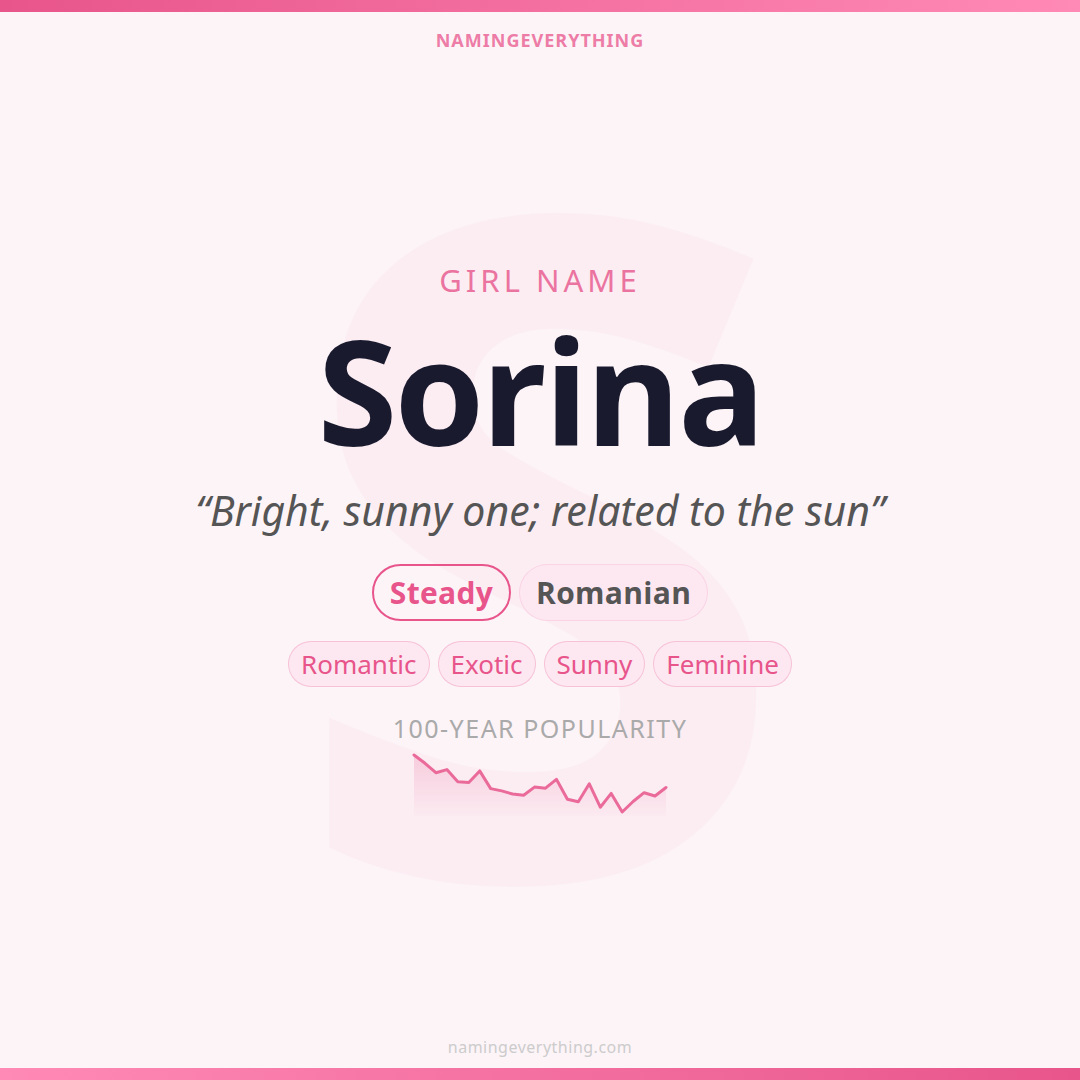The width and height of the screenshot is (1080, 1080).
Task: Click the leftmost starting point of the popularity line
Action: [x=414, y=755]
